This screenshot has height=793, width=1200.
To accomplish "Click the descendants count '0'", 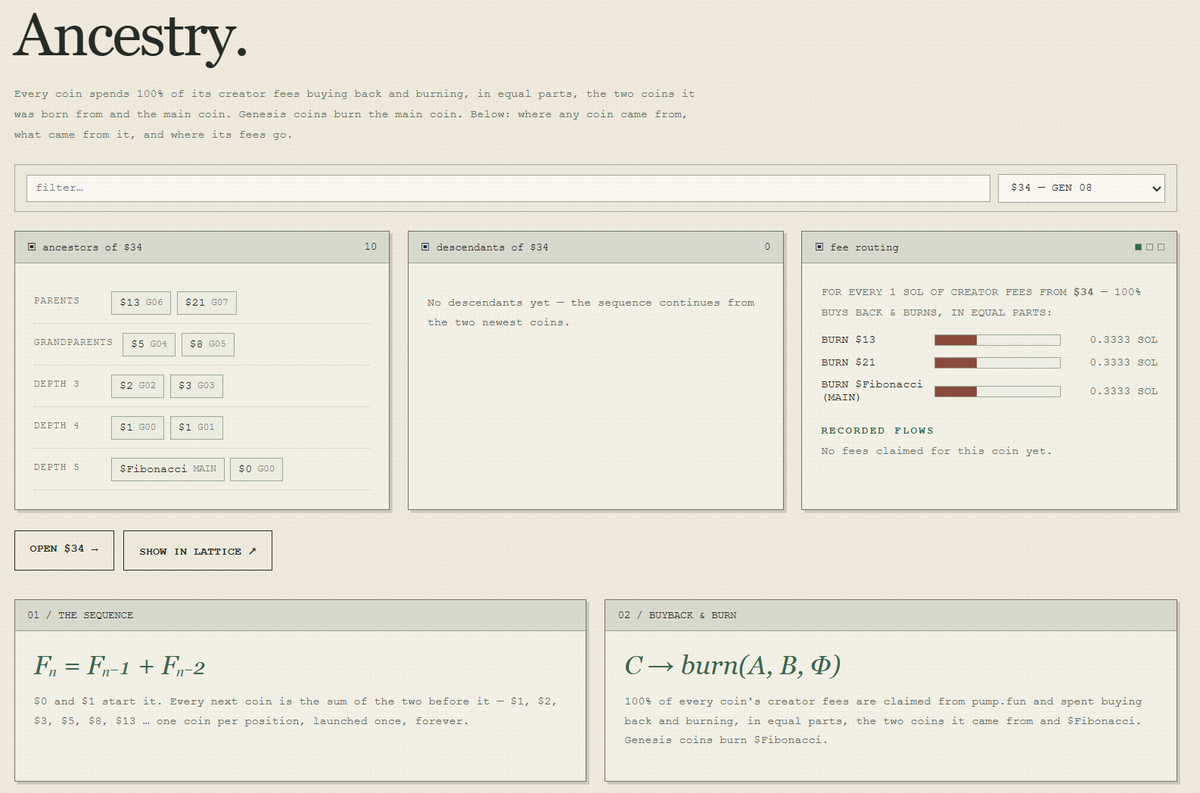I will [x=767, y=247].
